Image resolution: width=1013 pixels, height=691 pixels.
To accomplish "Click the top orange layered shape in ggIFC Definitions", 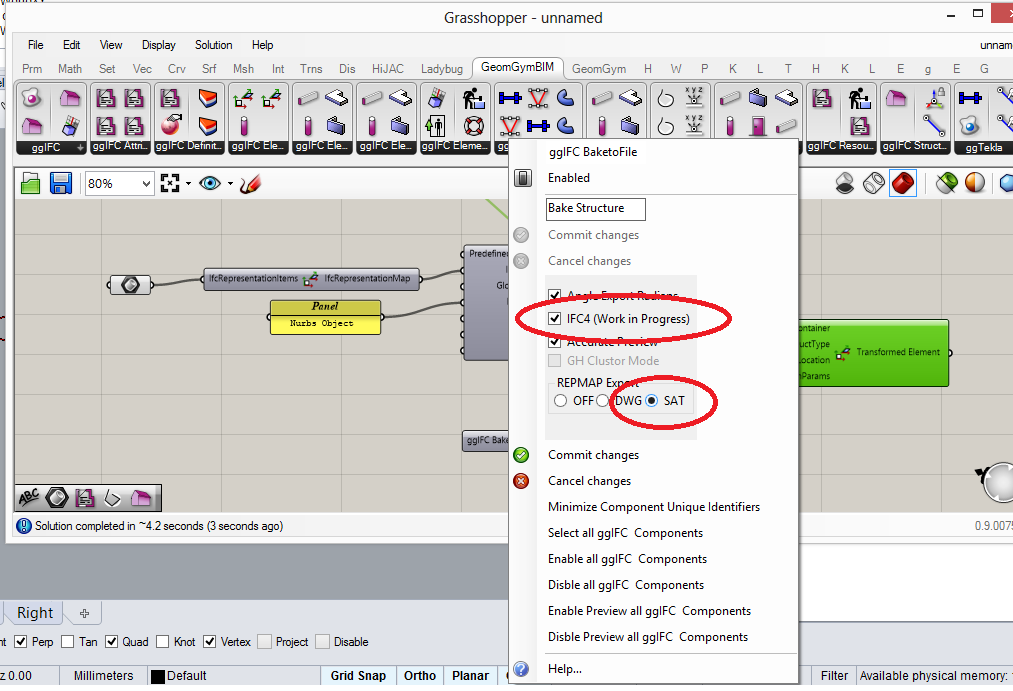I will 207,98.
